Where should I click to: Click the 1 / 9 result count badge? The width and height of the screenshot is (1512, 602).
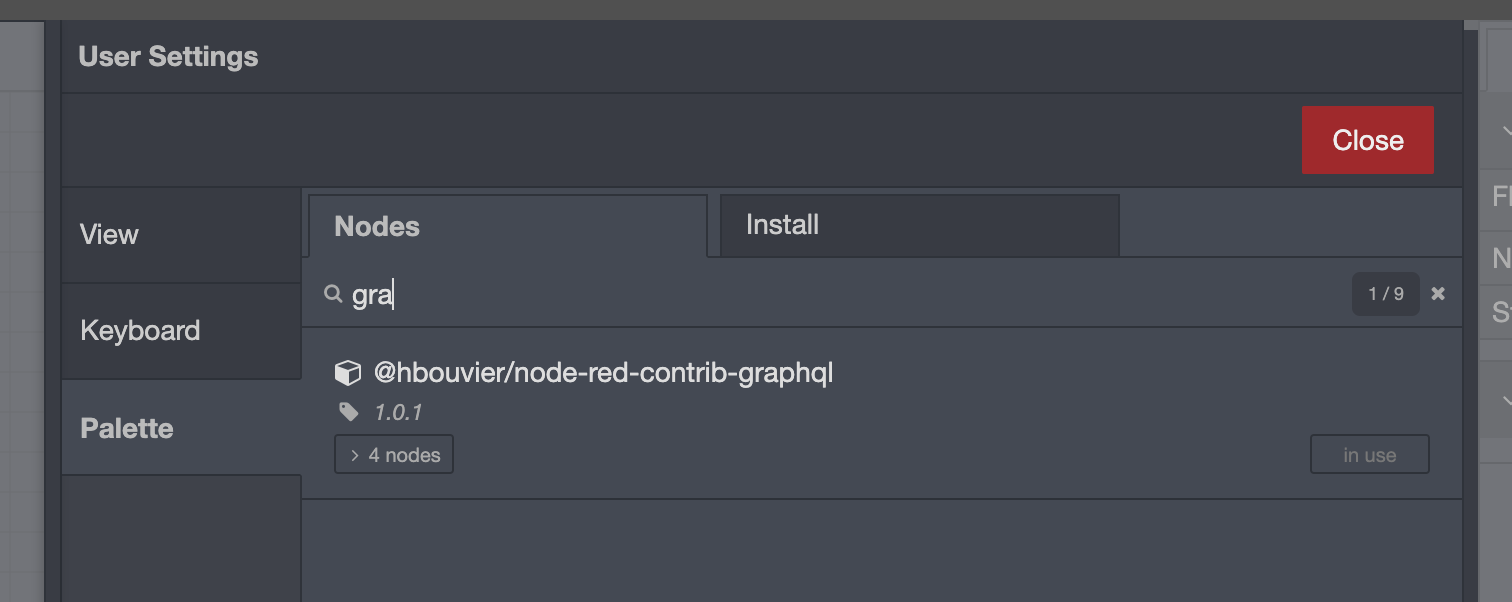coord(1385,294)
